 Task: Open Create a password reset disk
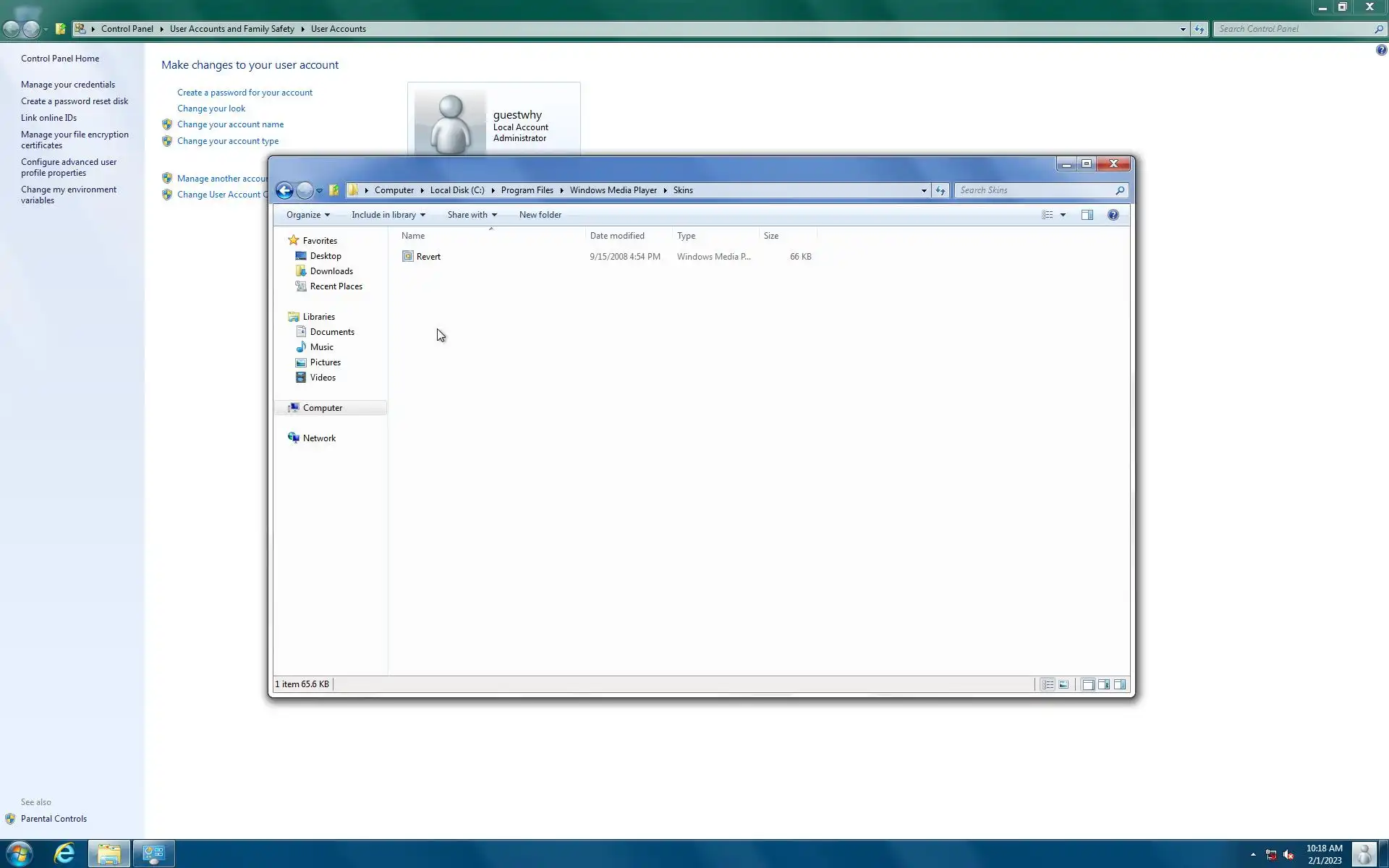(74, 101)
